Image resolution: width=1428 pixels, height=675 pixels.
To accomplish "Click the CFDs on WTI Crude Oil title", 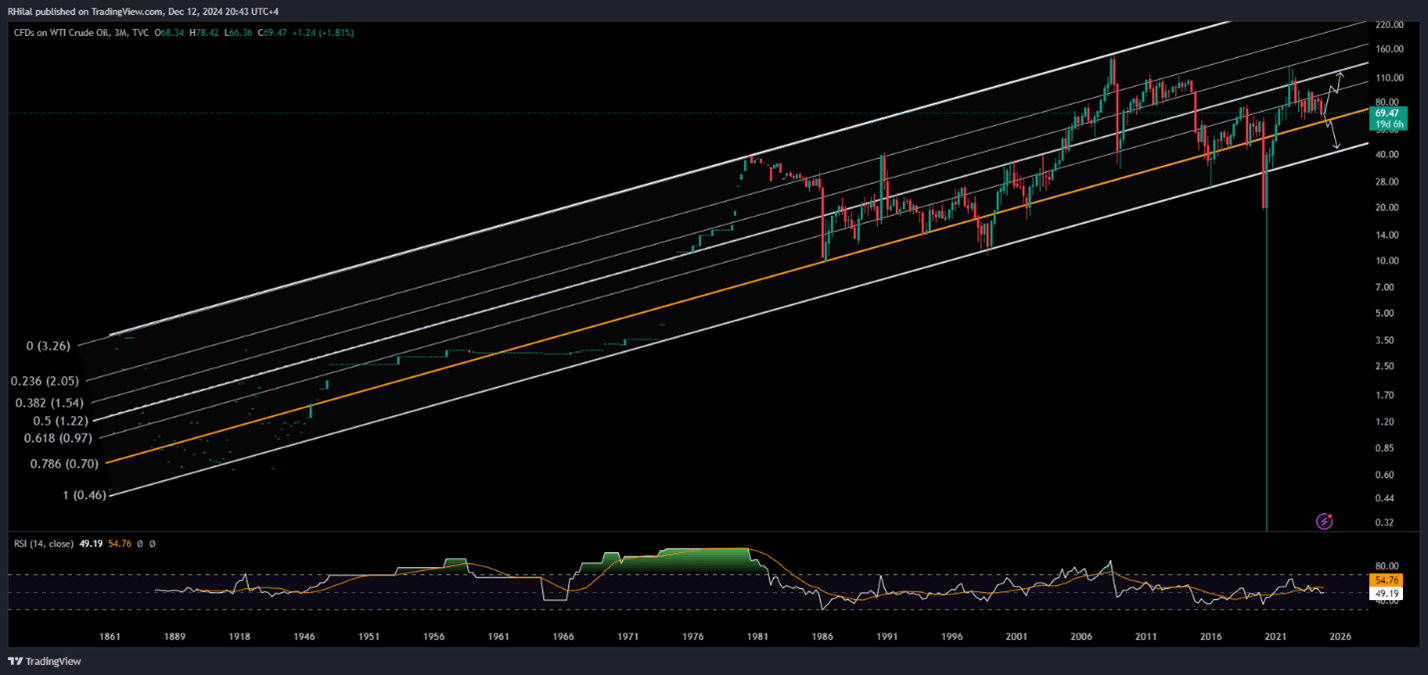I will click(68, 33).
